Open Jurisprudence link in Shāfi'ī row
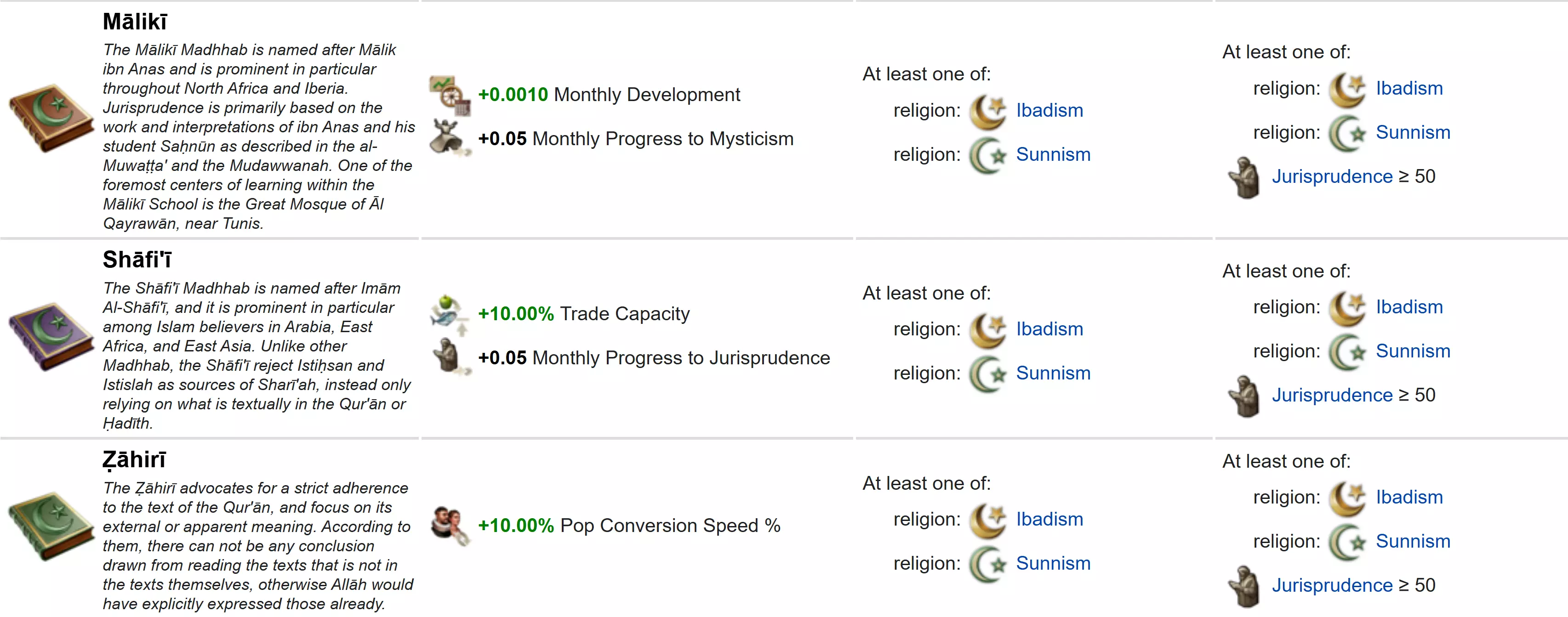1568x617 pixels. (x=1332, y=396)
